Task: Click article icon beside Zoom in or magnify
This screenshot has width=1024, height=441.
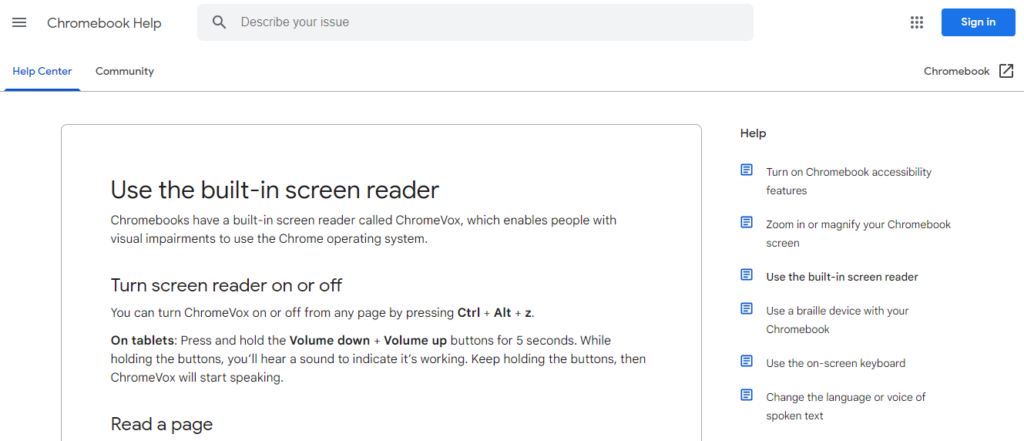Action: point(746,222)
